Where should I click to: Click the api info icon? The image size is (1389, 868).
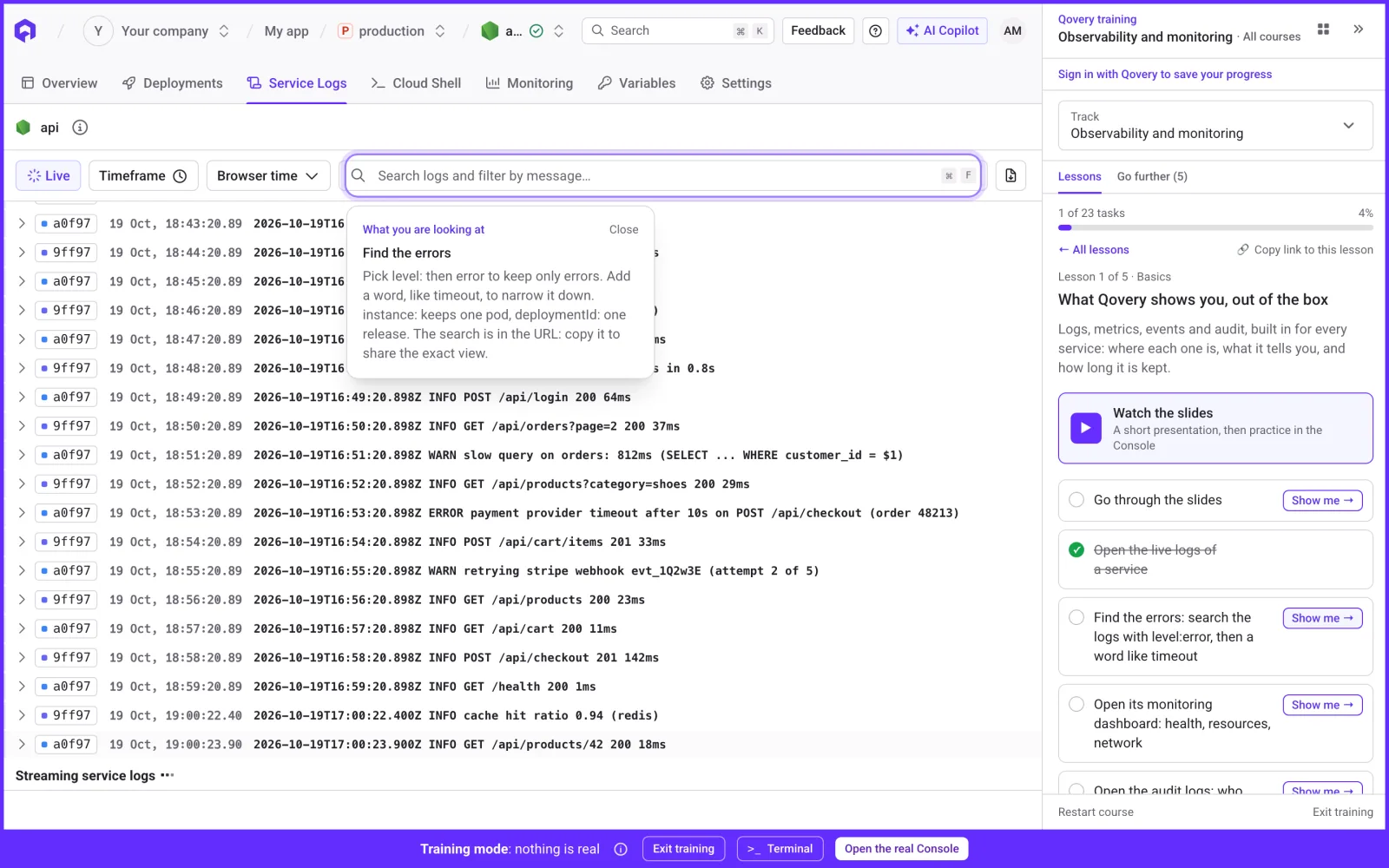tap(80, 128)
